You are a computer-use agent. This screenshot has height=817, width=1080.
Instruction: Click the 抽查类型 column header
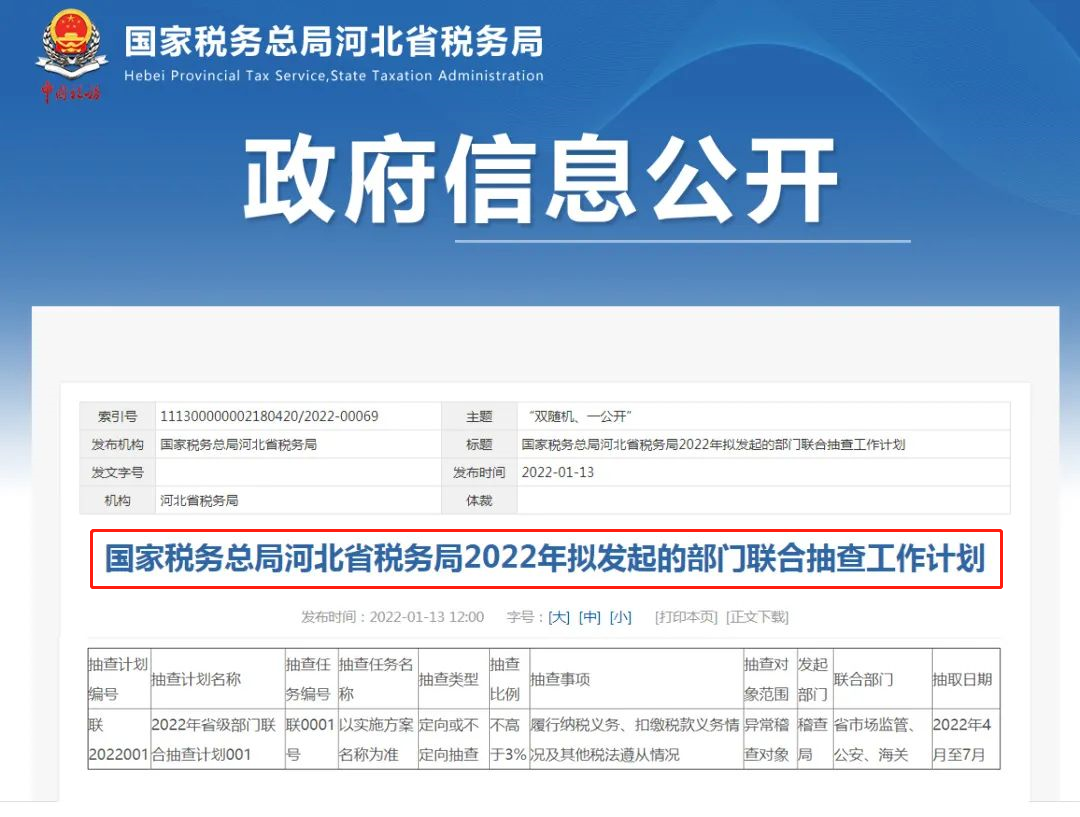(x=453, y=679)
